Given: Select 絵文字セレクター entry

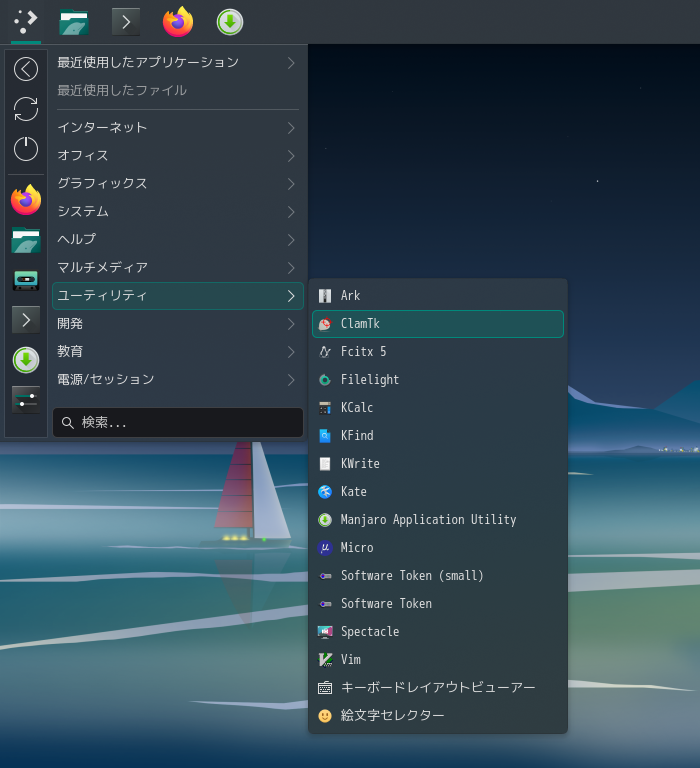Looking at the screenshot, I should click(x=392, y=716).
